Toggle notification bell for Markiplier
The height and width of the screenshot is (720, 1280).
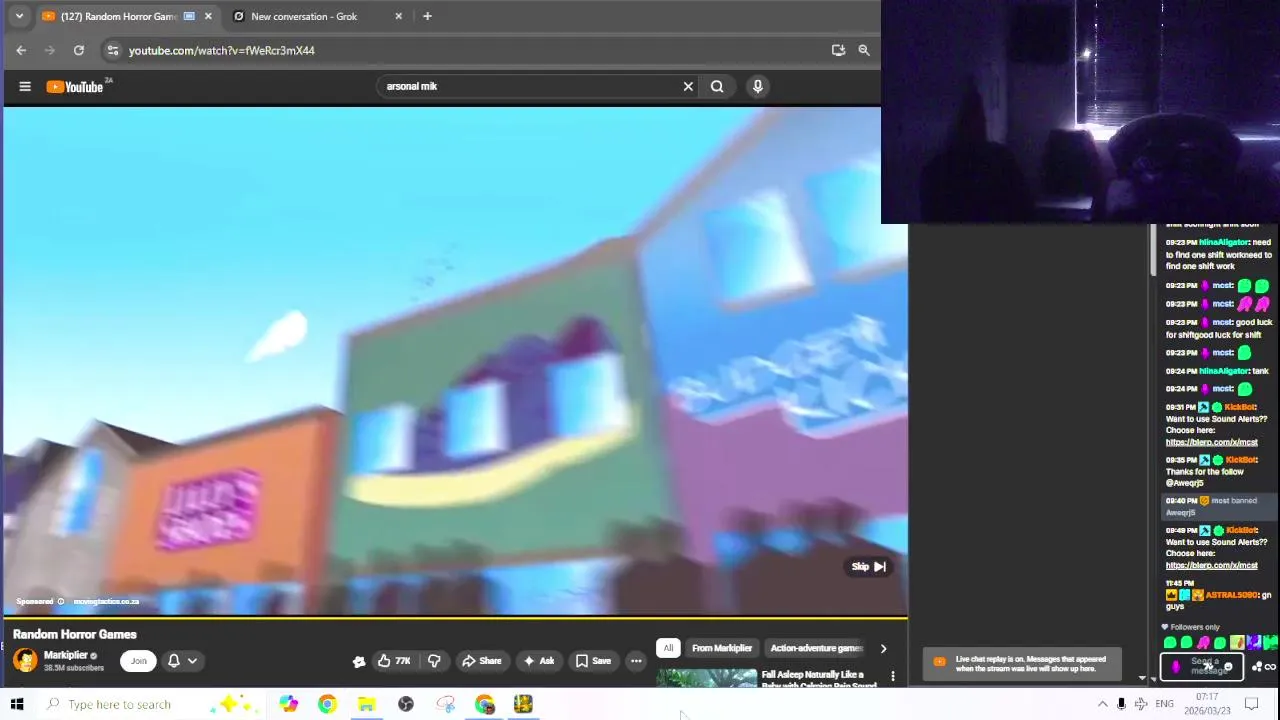pos(173,660)
